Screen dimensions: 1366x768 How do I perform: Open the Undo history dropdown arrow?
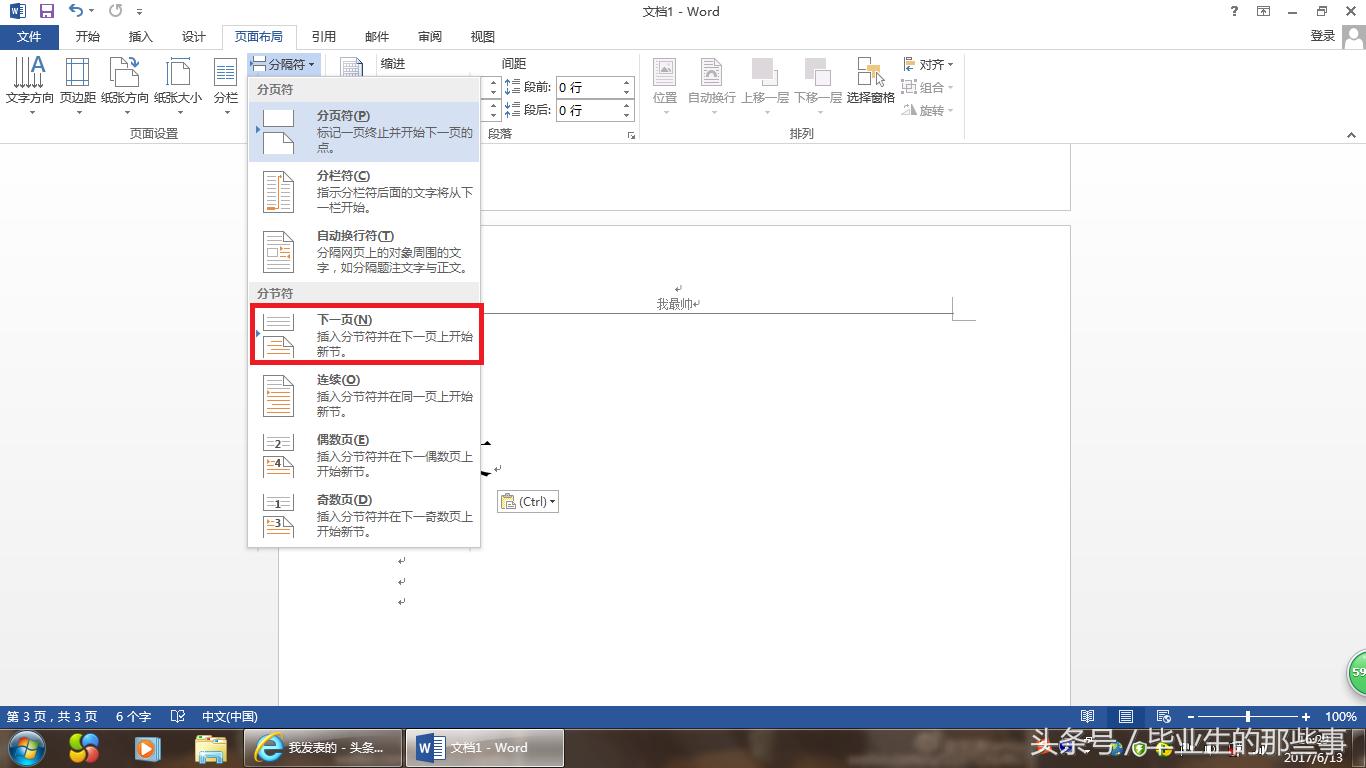tap(91, 11)
